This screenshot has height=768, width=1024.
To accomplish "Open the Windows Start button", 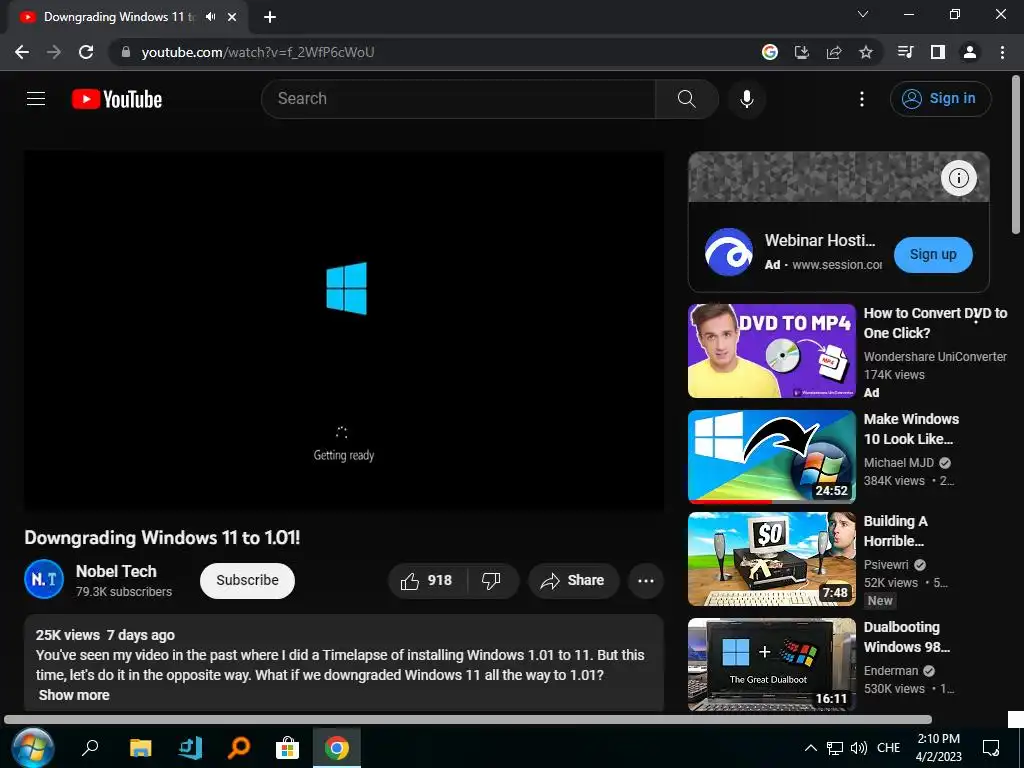I will 33,747.
